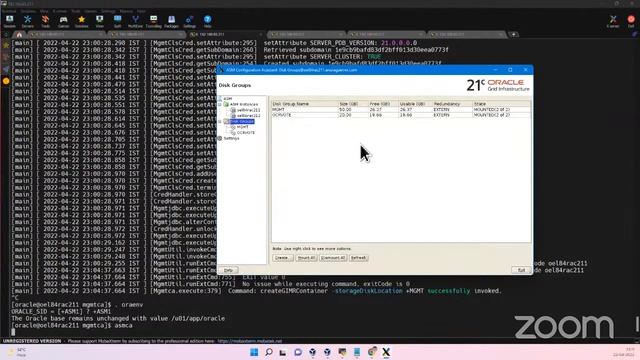Sort by Free (GB) column header

point(383,104)
